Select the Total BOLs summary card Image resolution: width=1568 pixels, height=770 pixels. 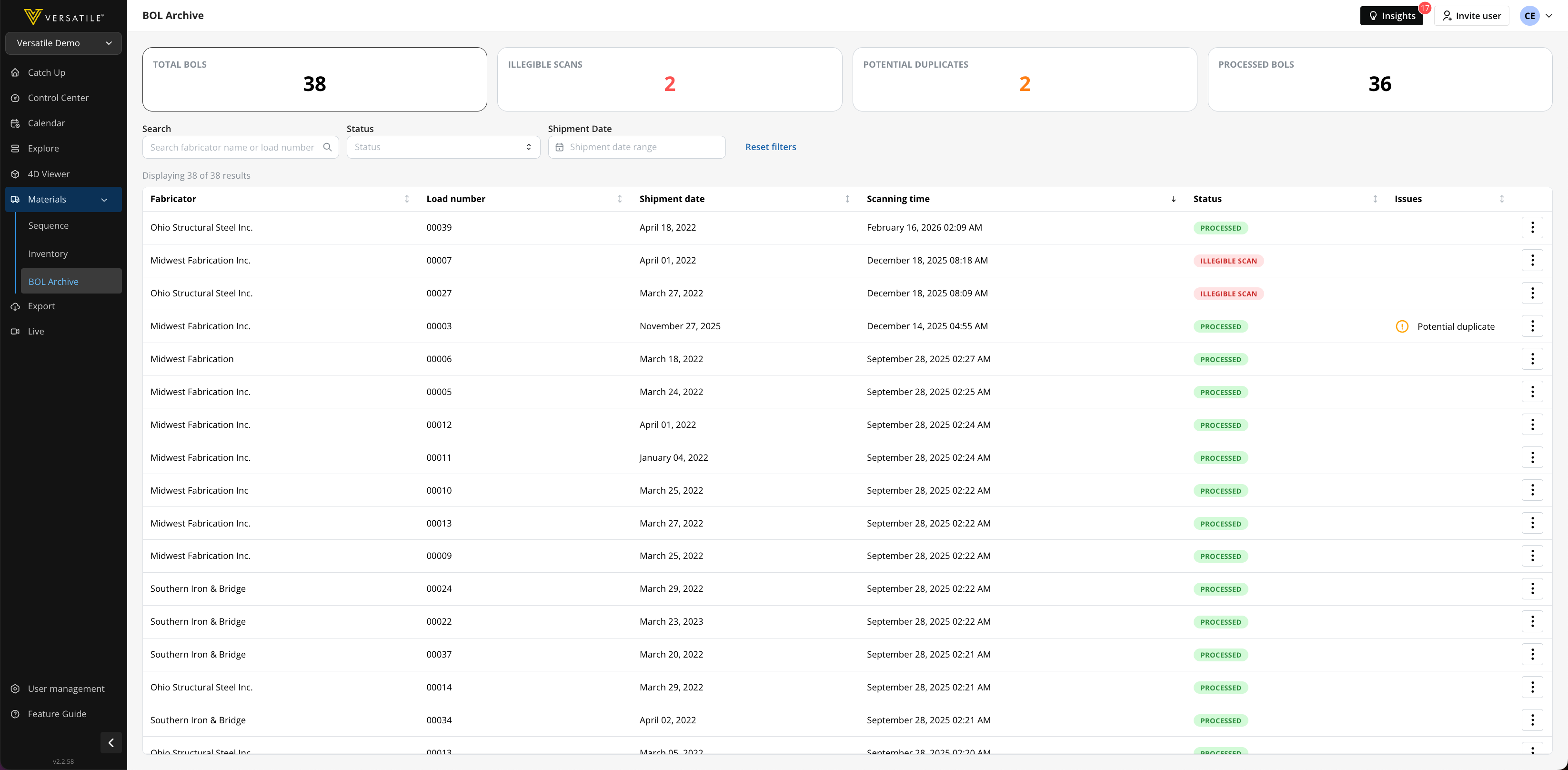[x=315, y=79]
